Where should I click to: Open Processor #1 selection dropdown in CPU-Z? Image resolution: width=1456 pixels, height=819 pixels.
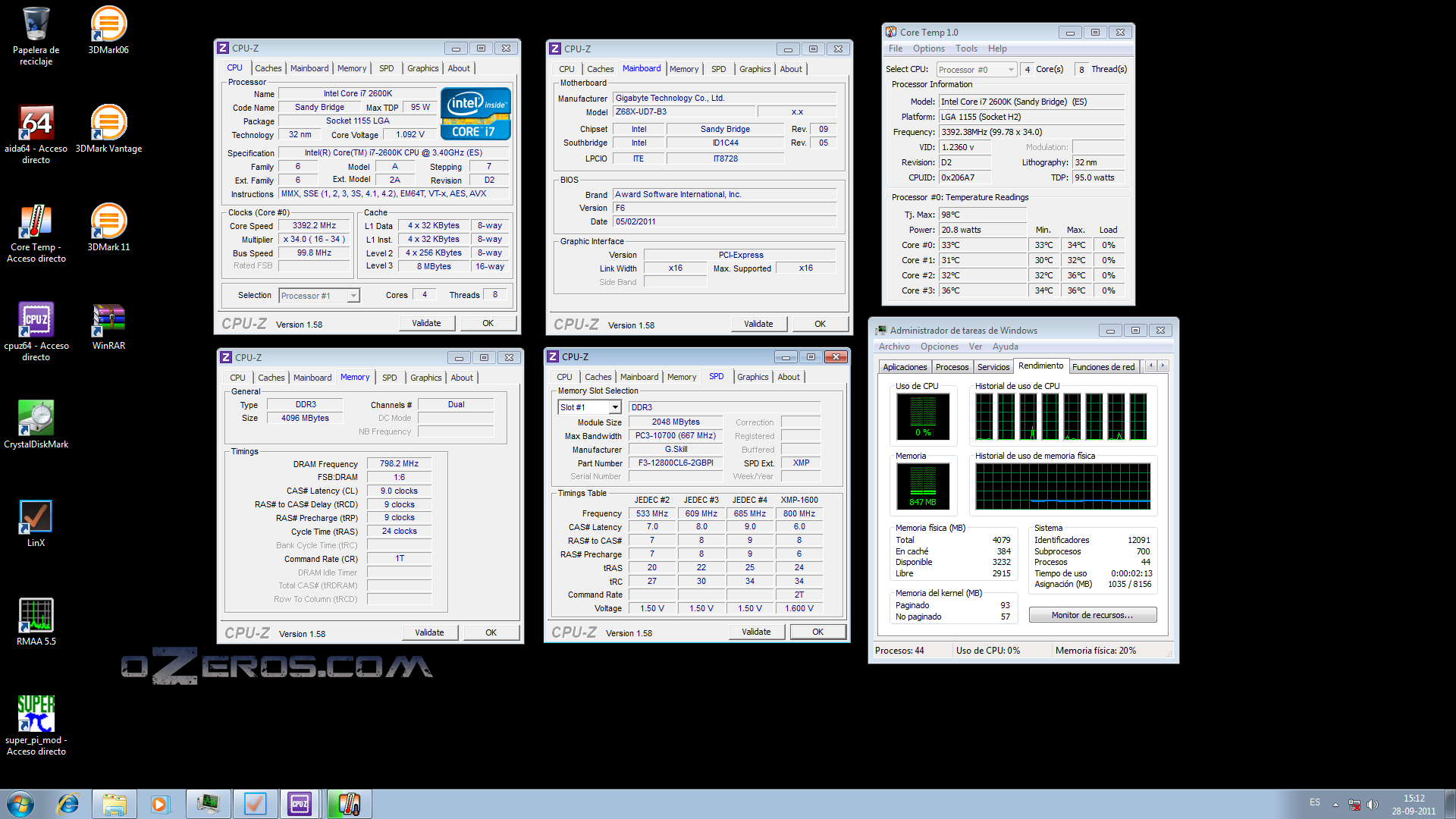click(319, 296)
